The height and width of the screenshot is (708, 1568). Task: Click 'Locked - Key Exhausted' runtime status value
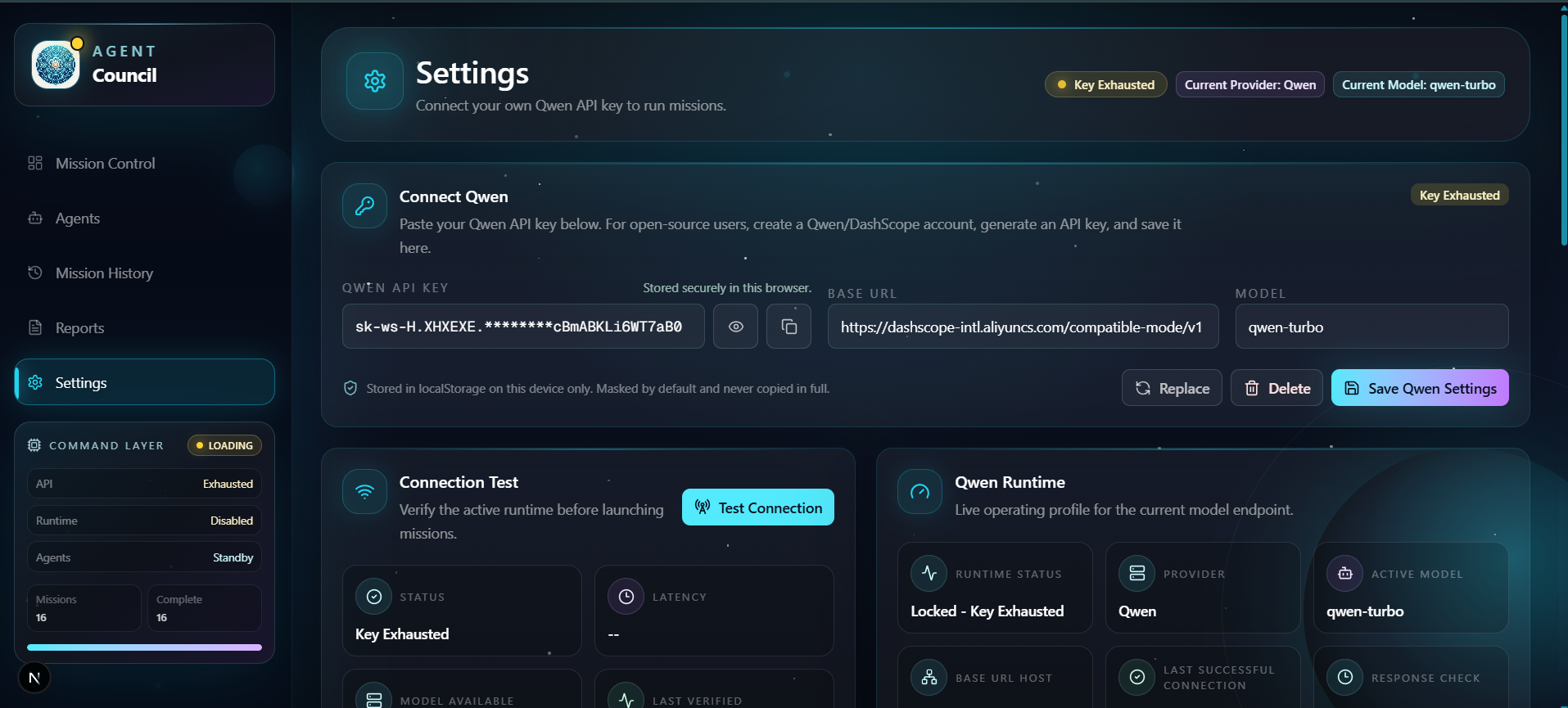point(987,611)
